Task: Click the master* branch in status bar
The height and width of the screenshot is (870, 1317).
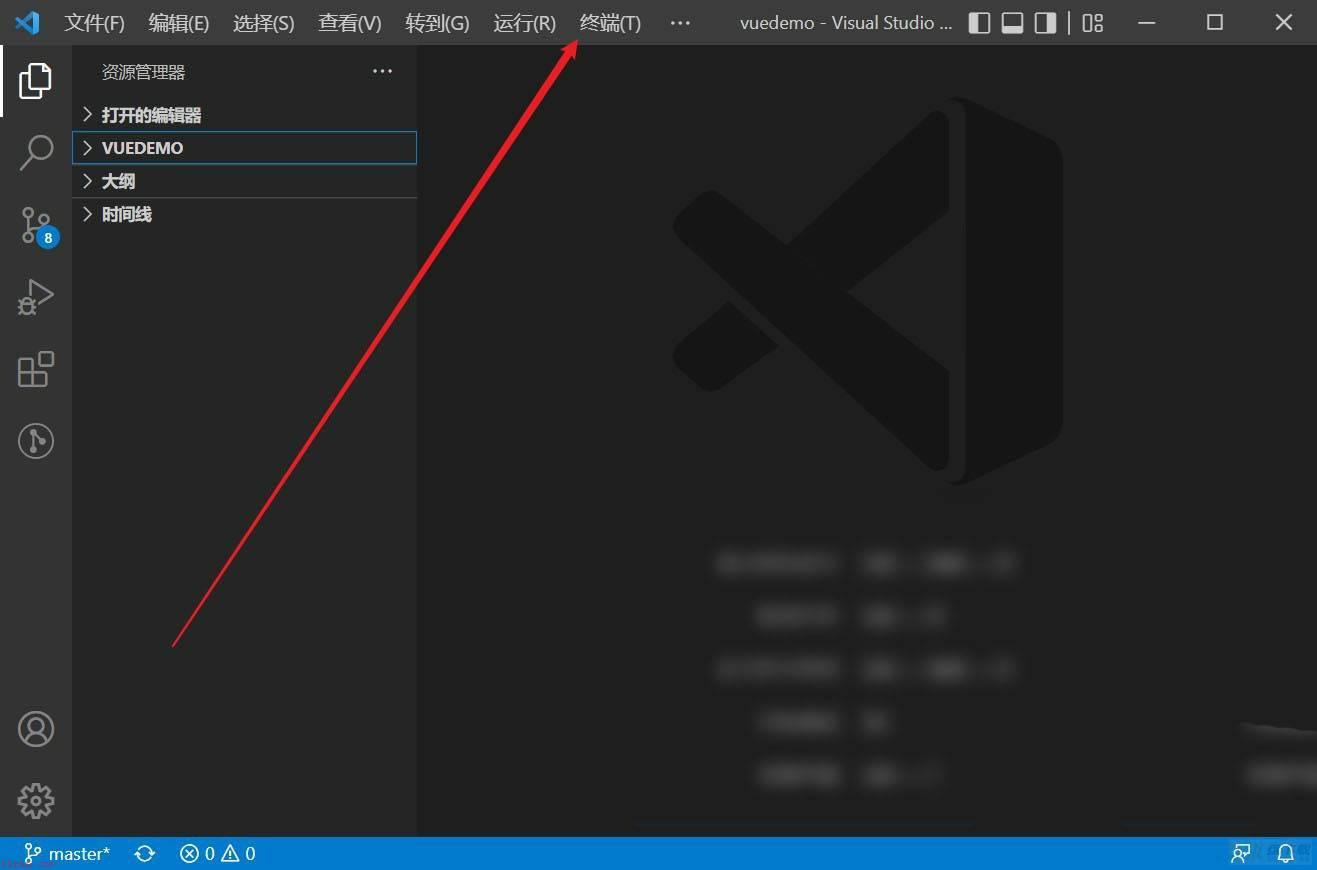Action: (x=67, y=854)
